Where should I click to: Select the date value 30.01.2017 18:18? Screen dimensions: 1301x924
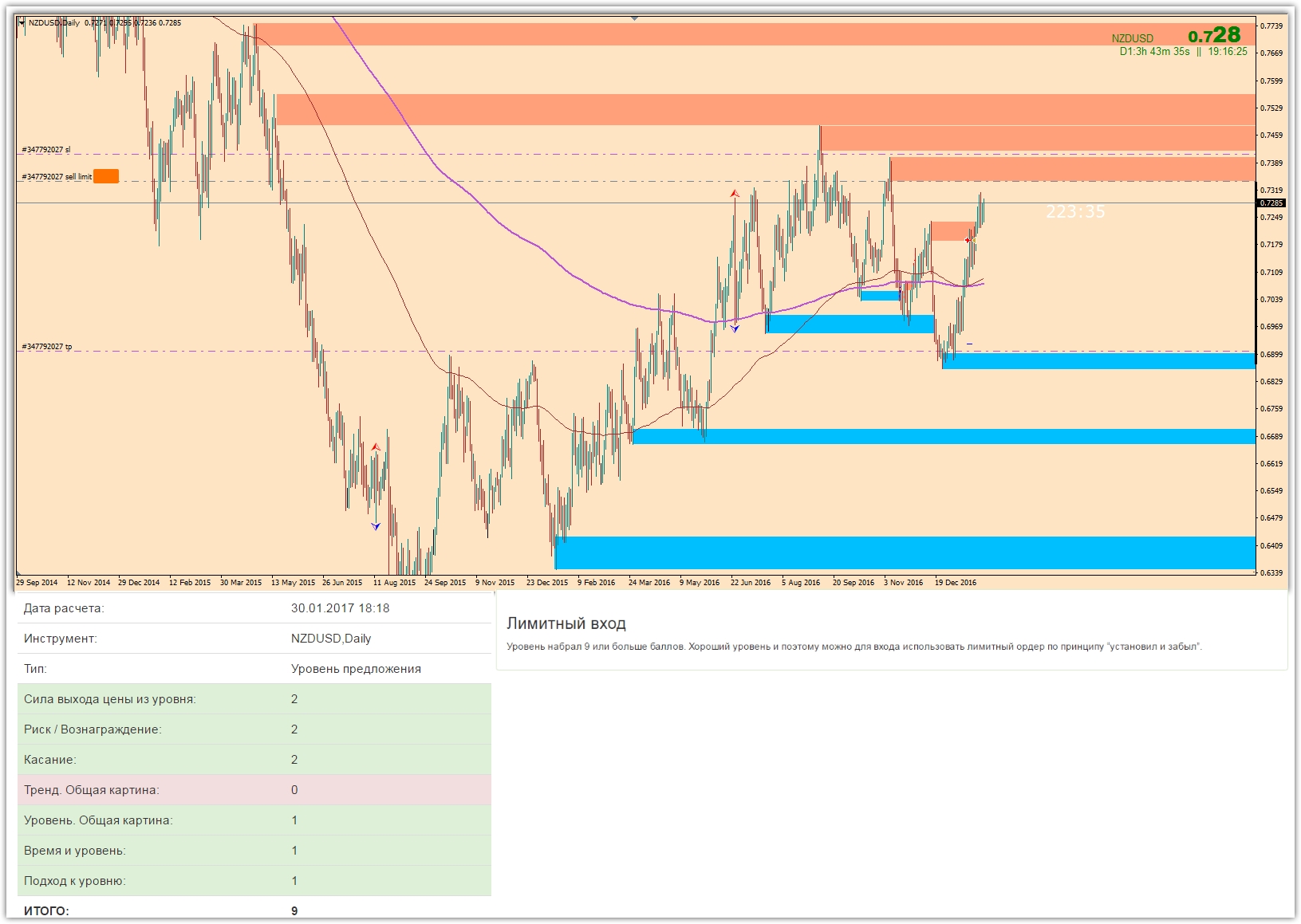[341, 608]
